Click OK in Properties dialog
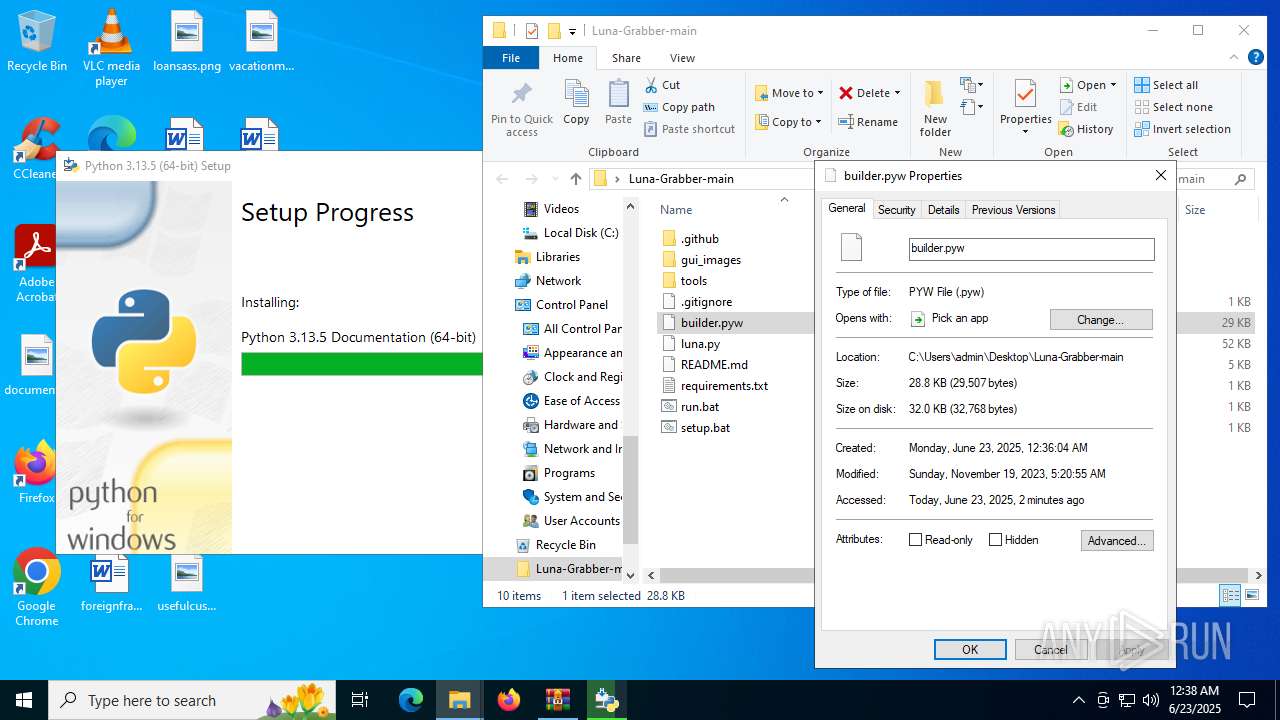This screenshot has width=1280, height=720. tap(970, 650)
